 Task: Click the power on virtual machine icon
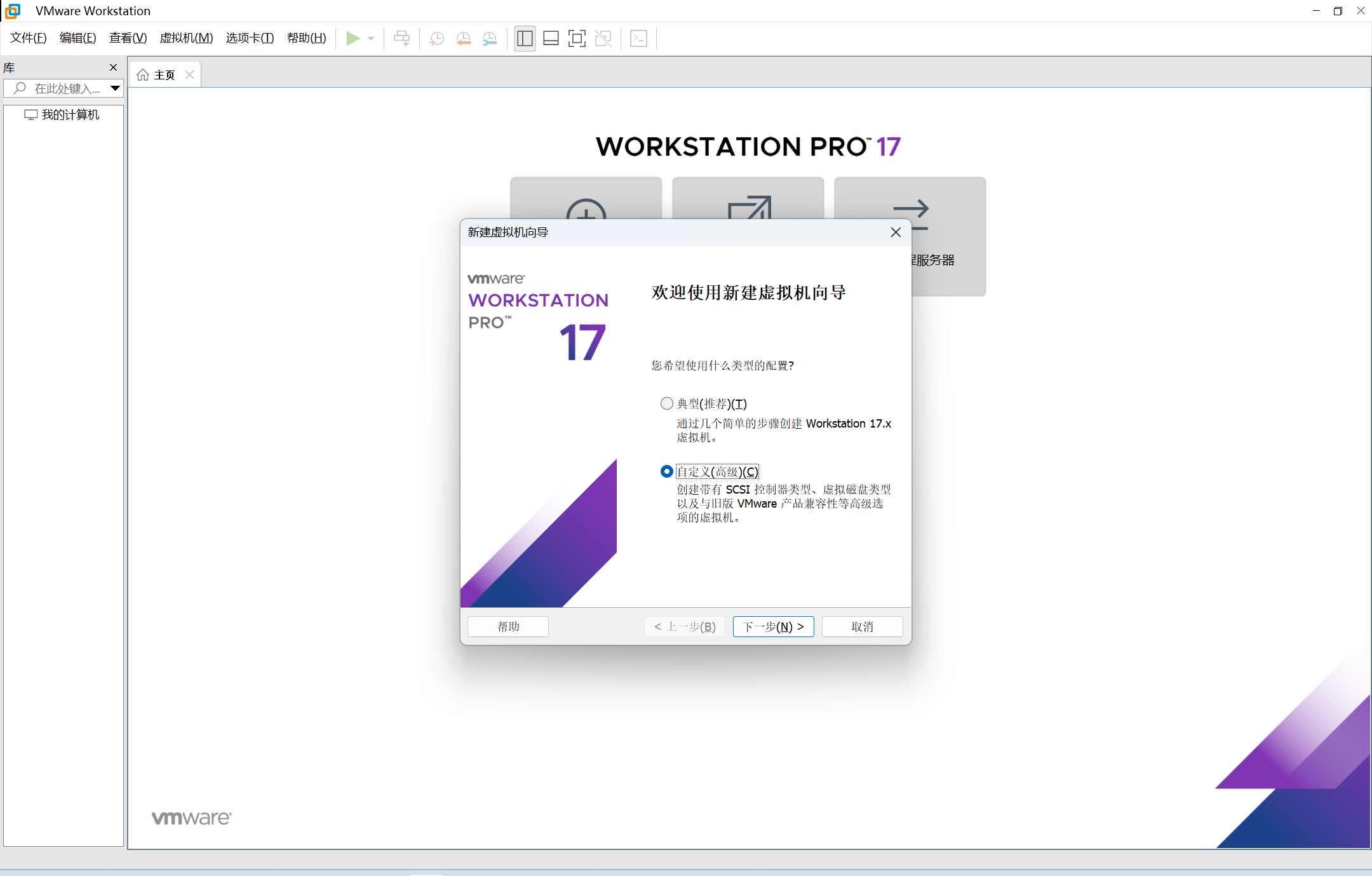354,38
